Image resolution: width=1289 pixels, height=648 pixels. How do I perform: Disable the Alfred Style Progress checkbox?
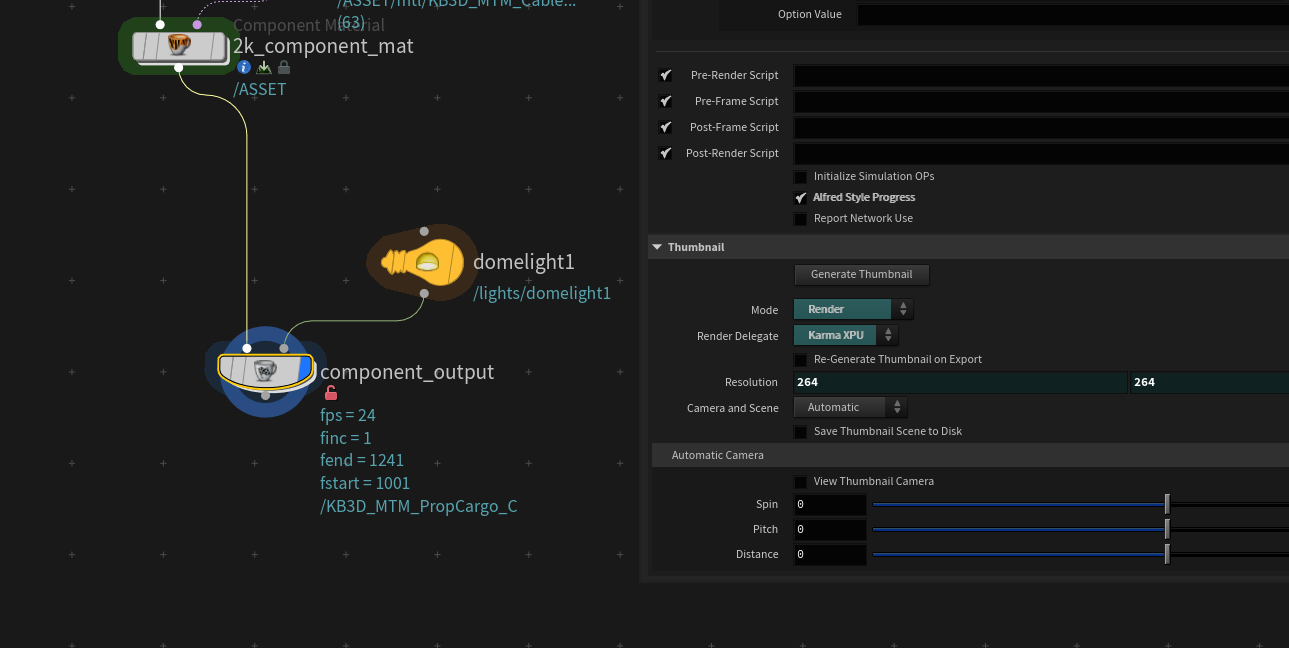click(800, 198)
